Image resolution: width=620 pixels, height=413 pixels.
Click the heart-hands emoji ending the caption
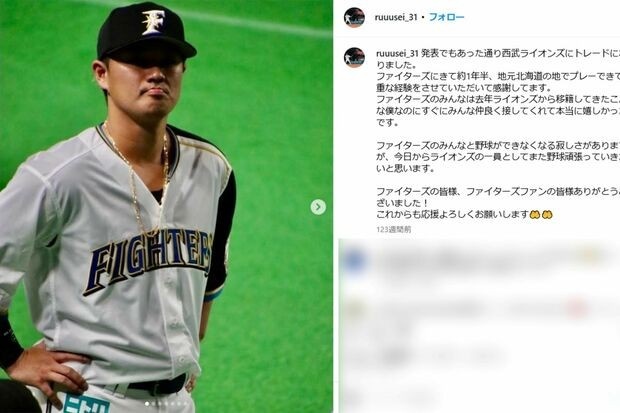coord(541,214)
